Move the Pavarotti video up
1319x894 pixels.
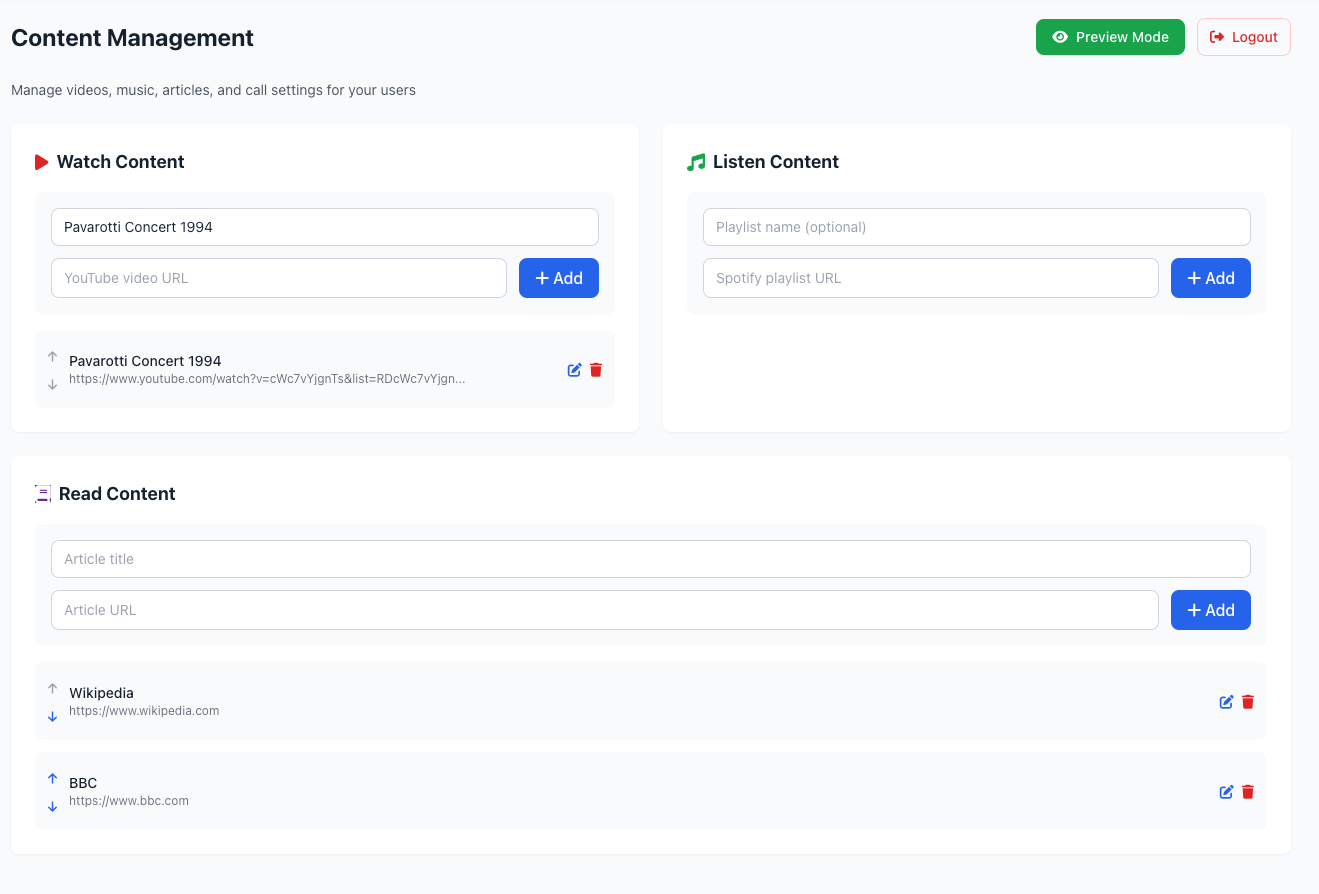coord(53,356)
